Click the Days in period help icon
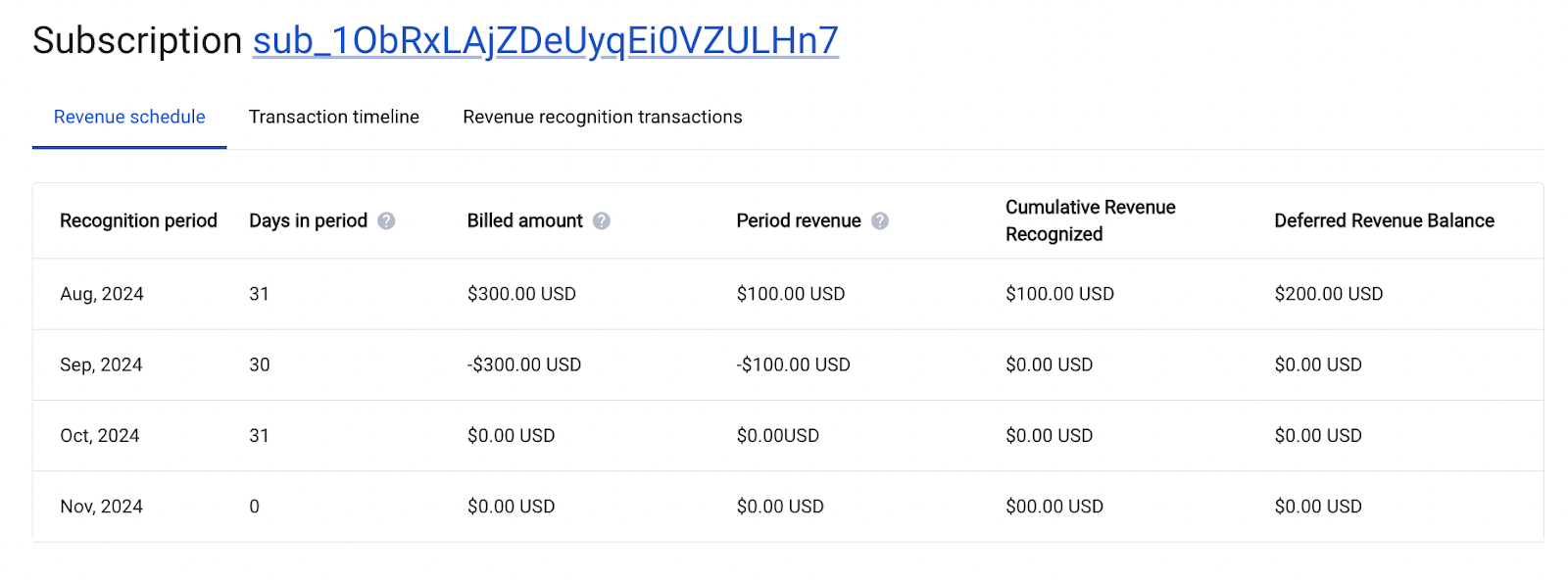 pyautogui.click(x=386, y=221)
